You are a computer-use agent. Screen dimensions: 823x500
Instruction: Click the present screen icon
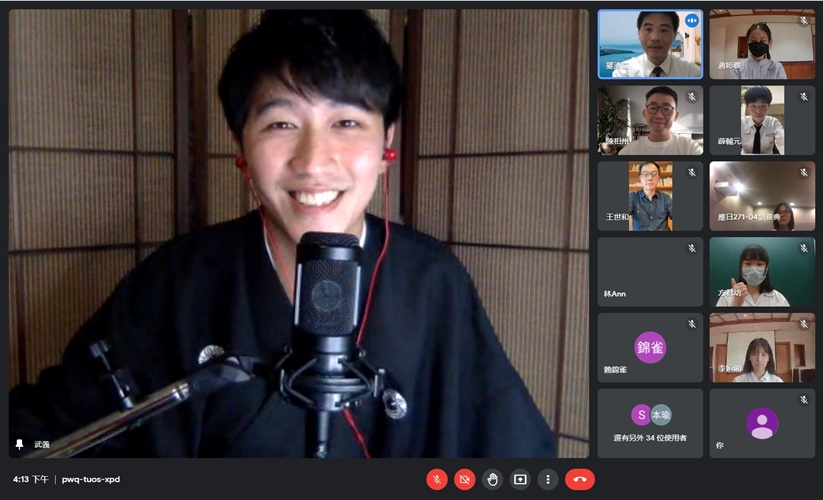point(520,479)
